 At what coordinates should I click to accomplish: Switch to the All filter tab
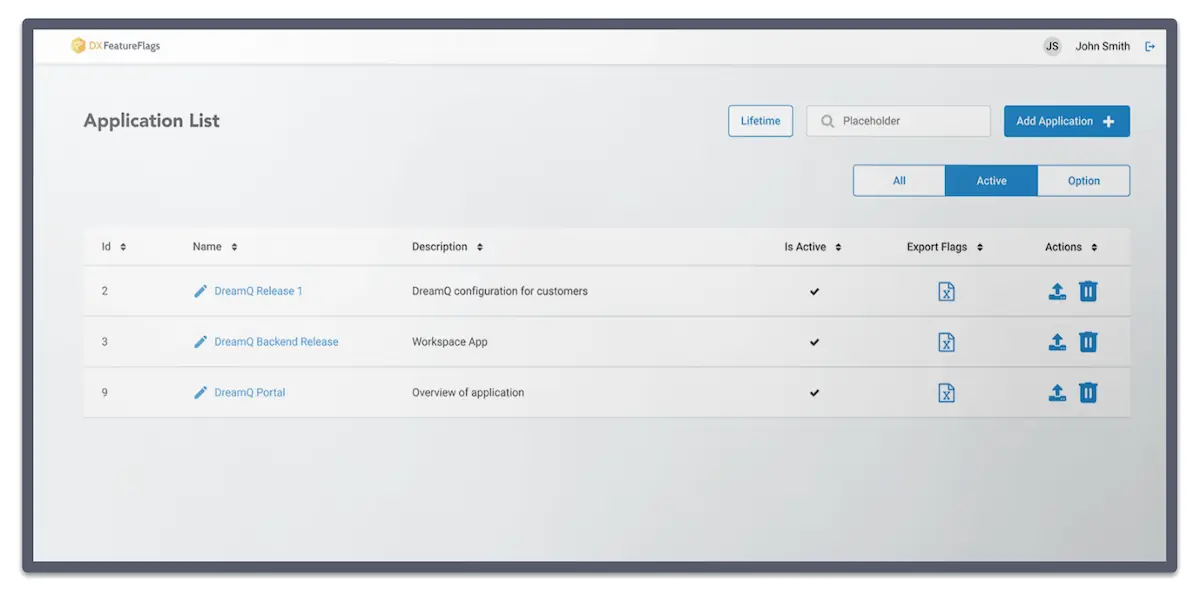[898, 180]
